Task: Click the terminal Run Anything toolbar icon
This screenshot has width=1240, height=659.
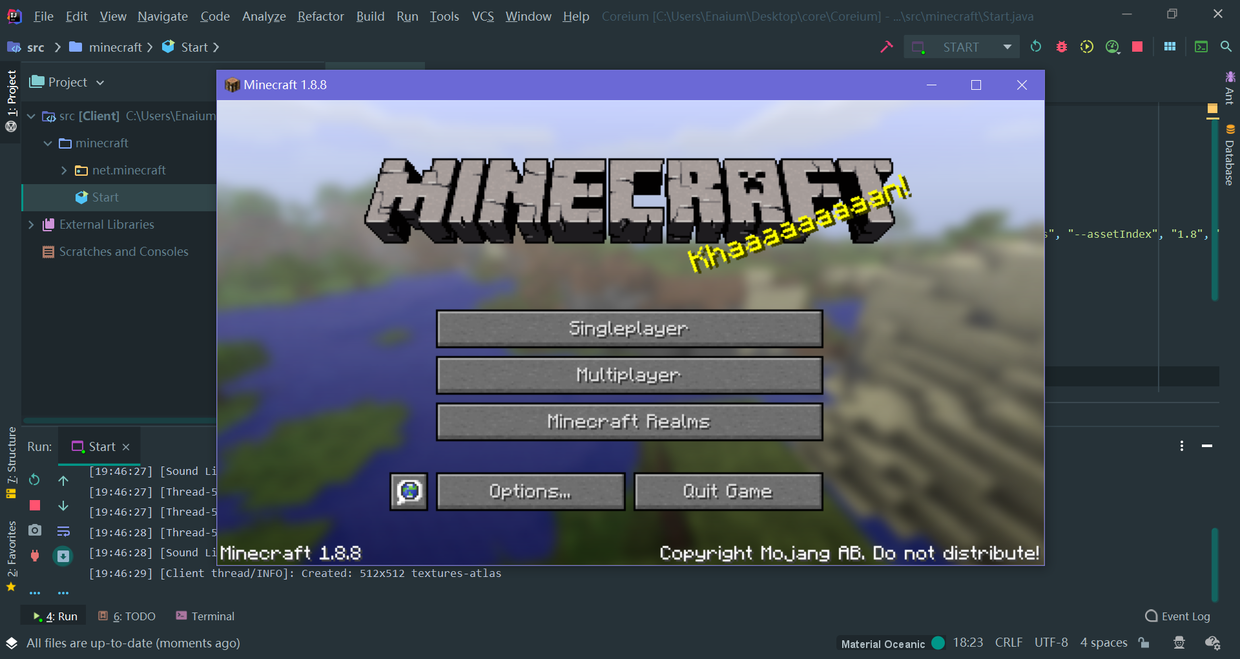Action: 1201,47
